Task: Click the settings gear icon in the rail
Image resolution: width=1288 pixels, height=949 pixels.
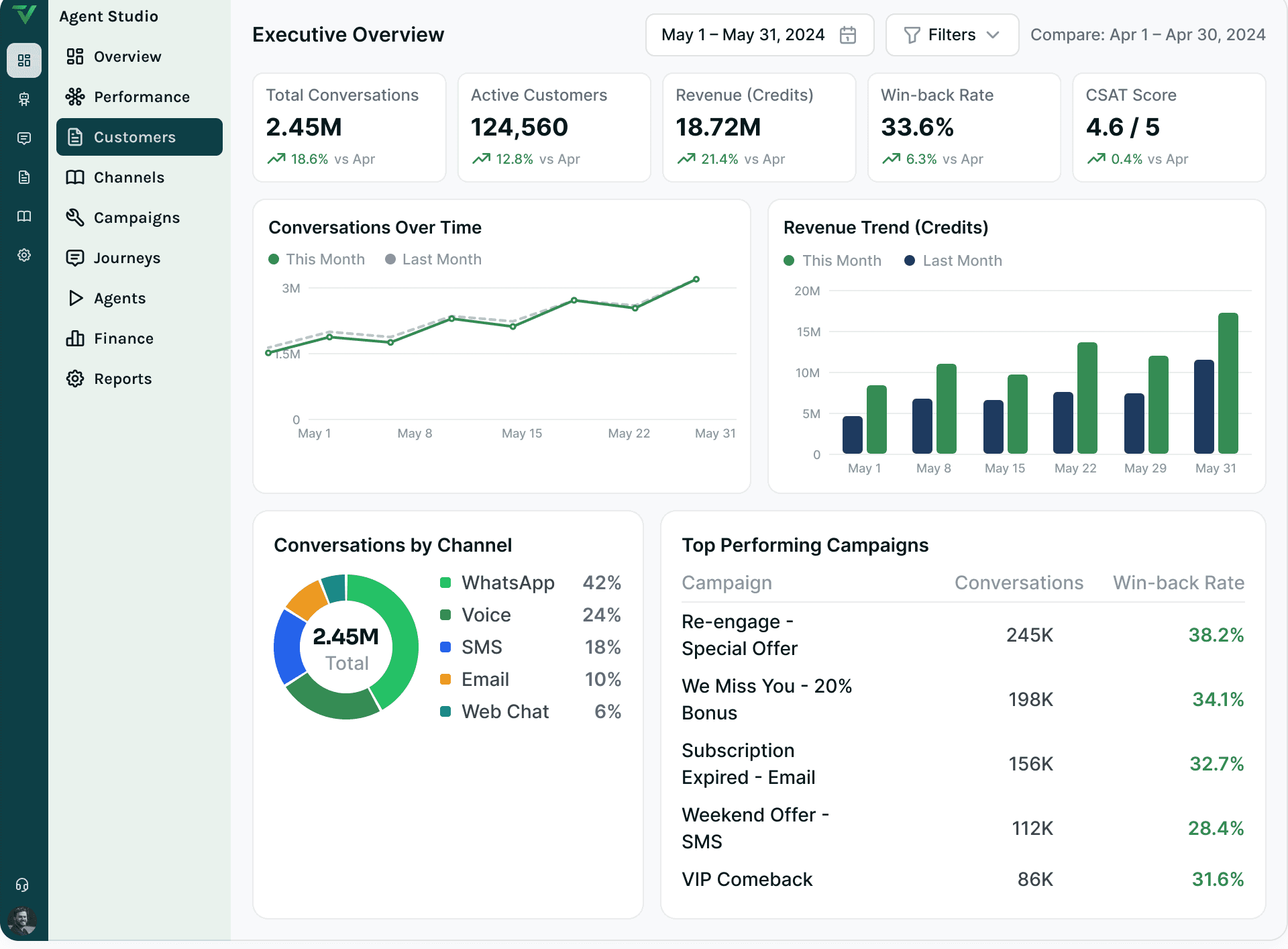Action: click(x=24, y=255)
